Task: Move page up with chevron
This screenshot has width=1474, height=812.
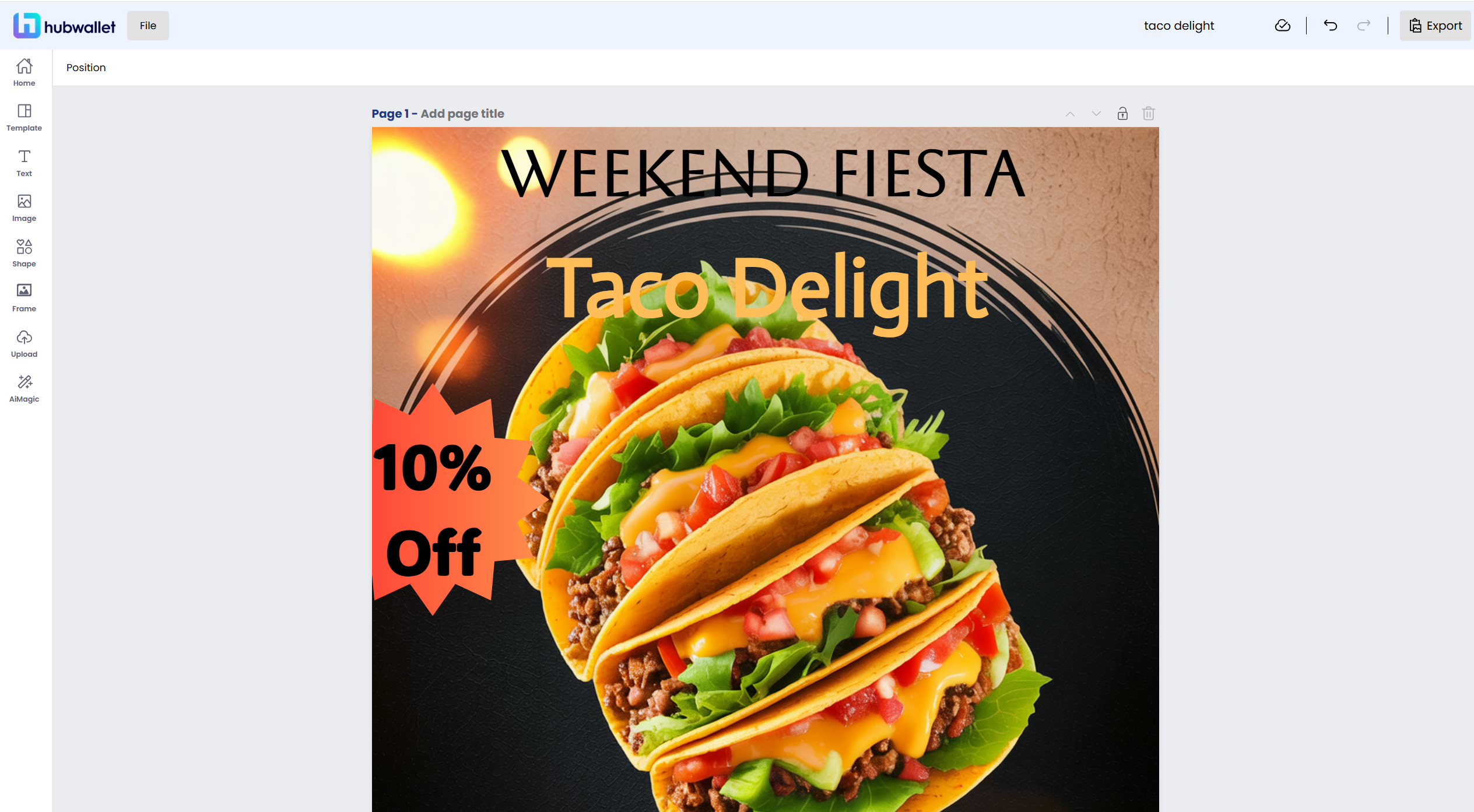Action: tap(1070, 114)
